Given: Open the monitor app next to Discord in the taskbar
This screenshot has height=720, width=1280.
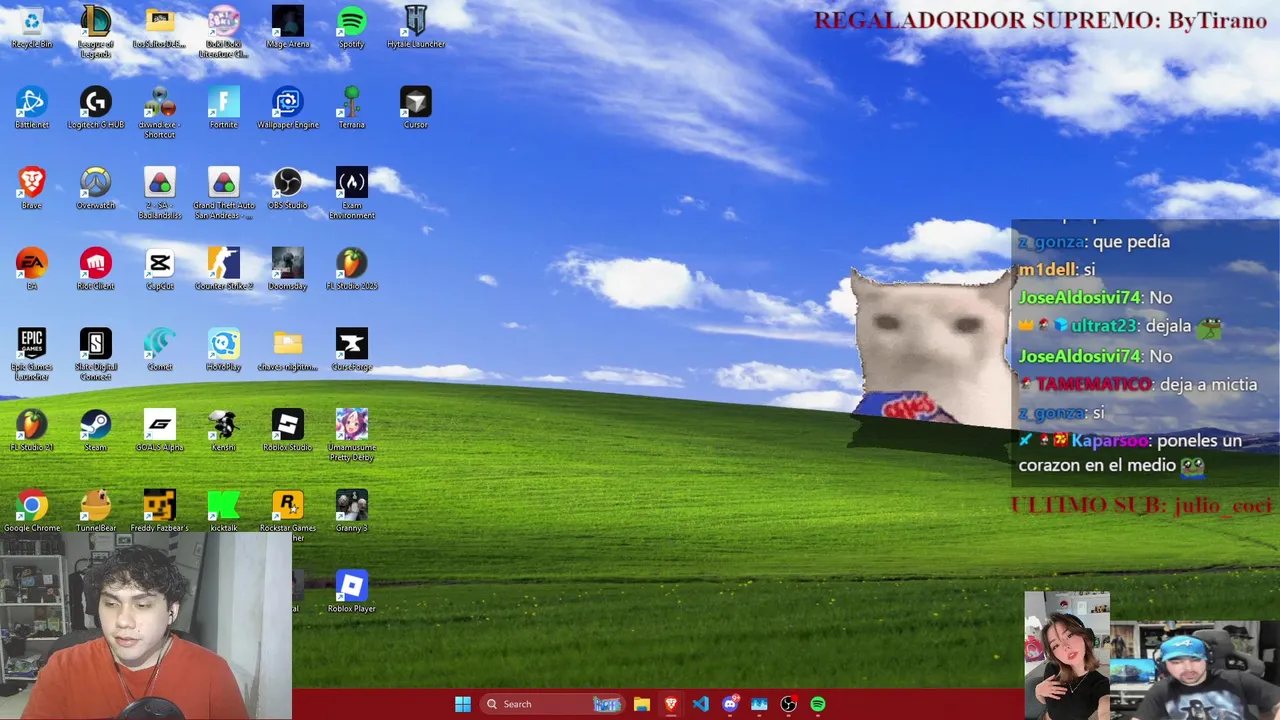Looking at the screenshot, I should coord(759,704).
